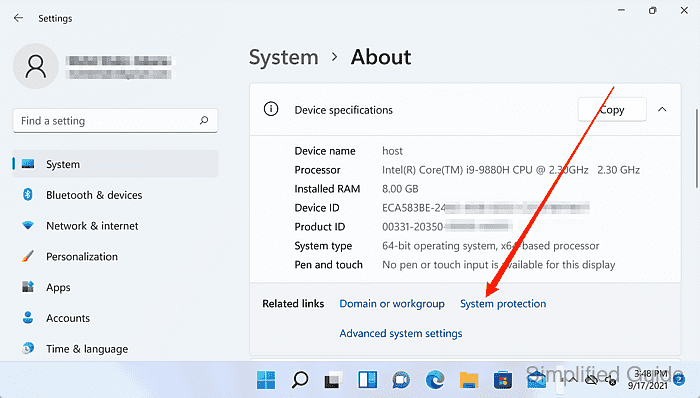700x398 pixels.
Task: Open Microsoft Edge from the taskbar
Action: tap(434, 380)
